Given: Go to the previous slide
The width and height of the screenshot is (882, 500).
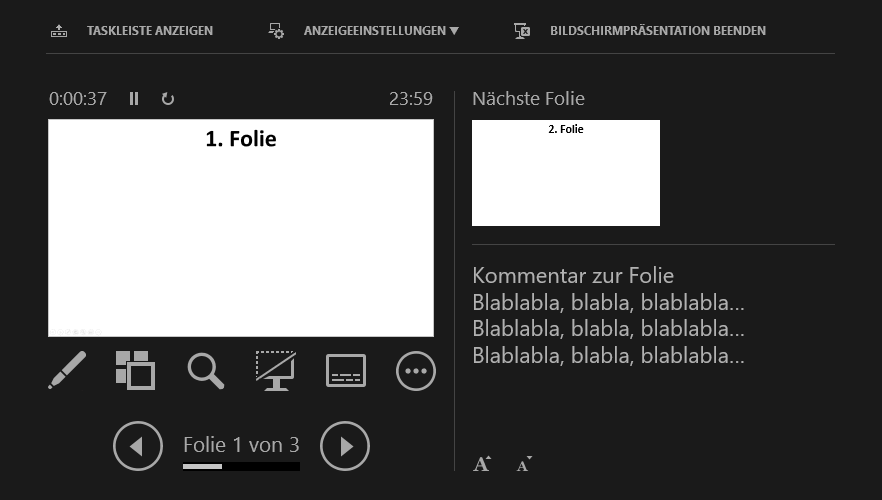Looking at the screenshot, I should (x=138, y=446).
